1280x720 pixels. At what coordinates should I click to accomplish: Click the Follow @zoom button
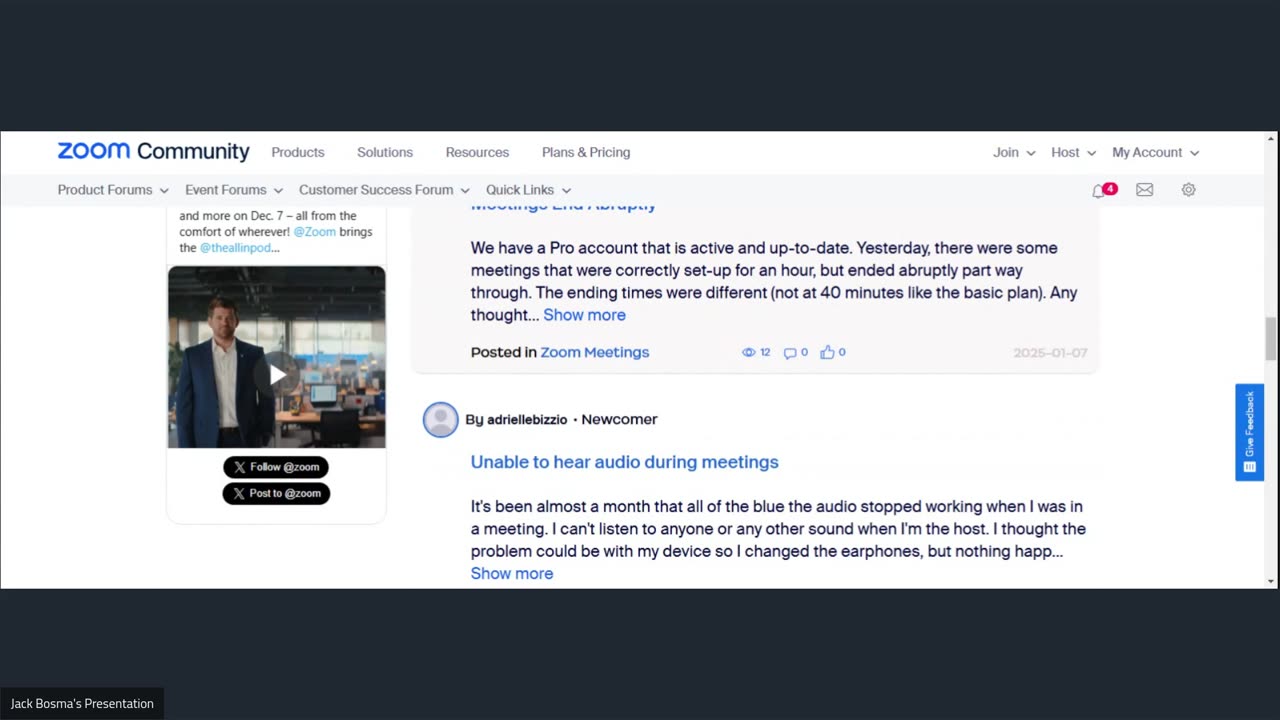(x=276, y=467)
